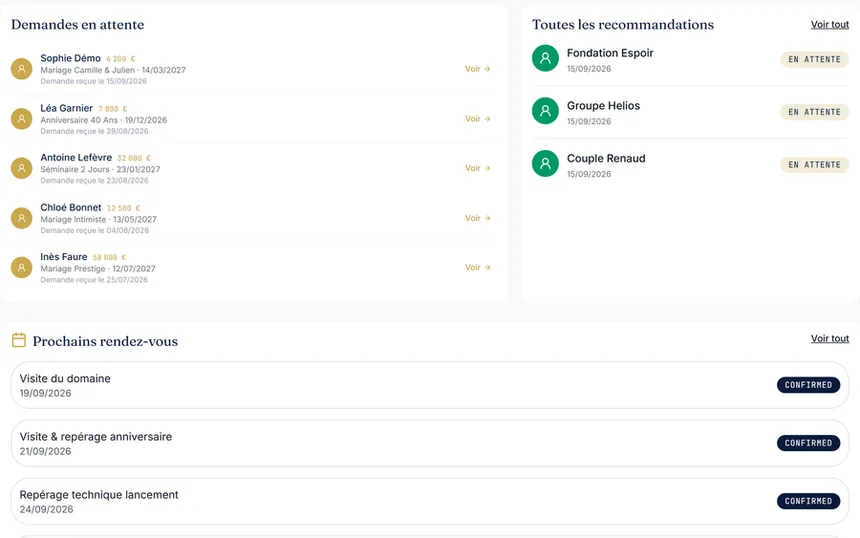
Task: Click the Toutes les recommandations heading
Action: (623, 25)
